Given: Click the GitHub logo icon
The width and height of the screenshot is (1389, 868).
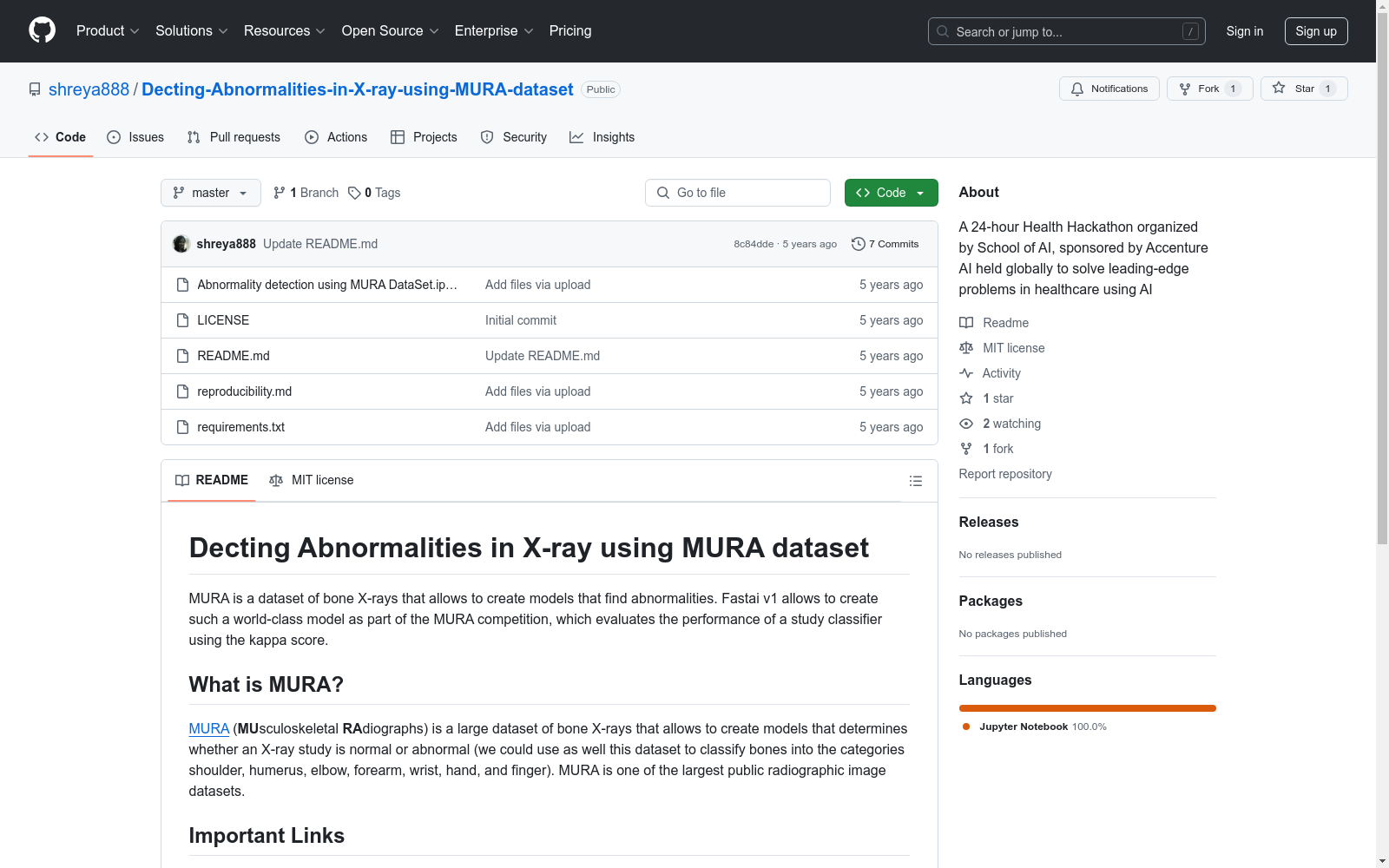Looking at the screenshot, I should [x=42, y=30].
